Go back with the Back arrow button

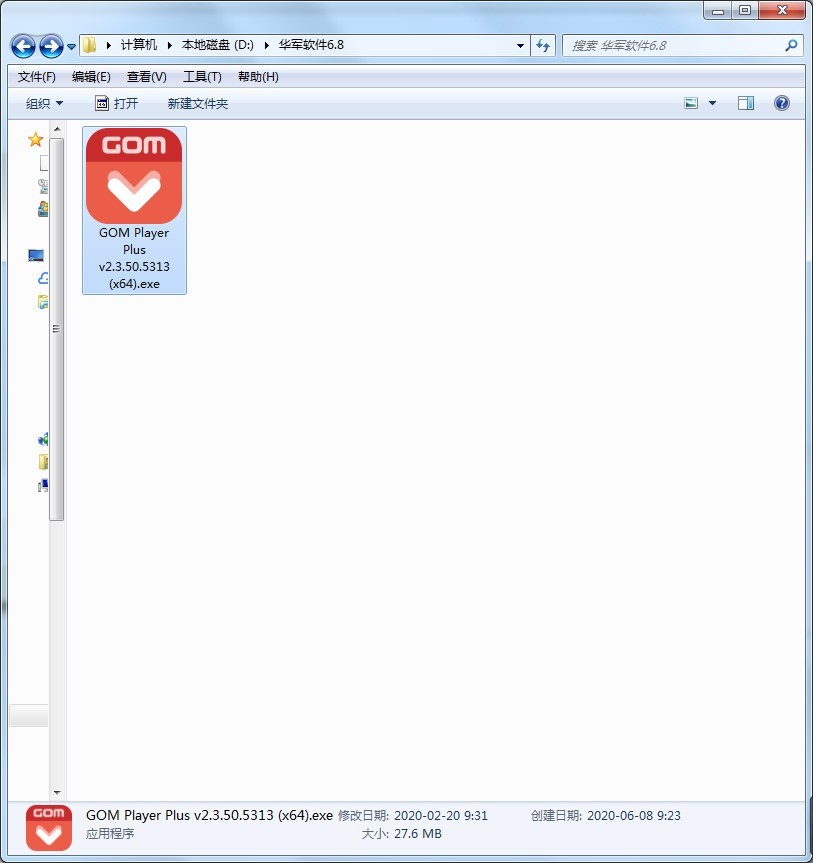[23, 46]
